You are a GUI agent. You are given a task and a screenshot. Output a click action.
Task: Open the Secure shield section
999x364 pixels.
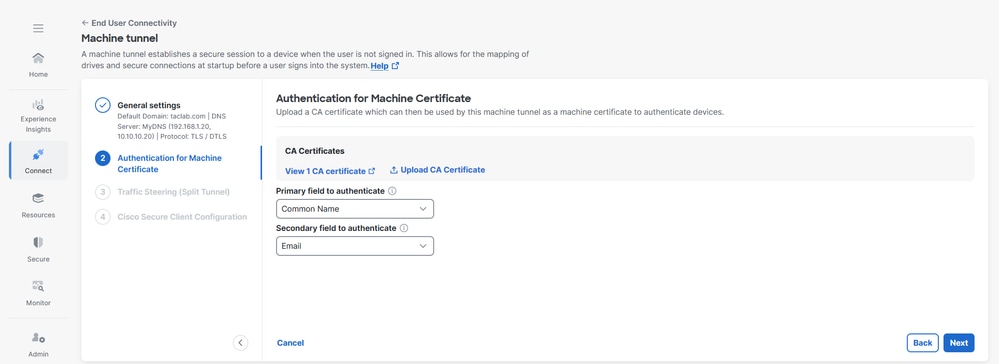point(38,249)
